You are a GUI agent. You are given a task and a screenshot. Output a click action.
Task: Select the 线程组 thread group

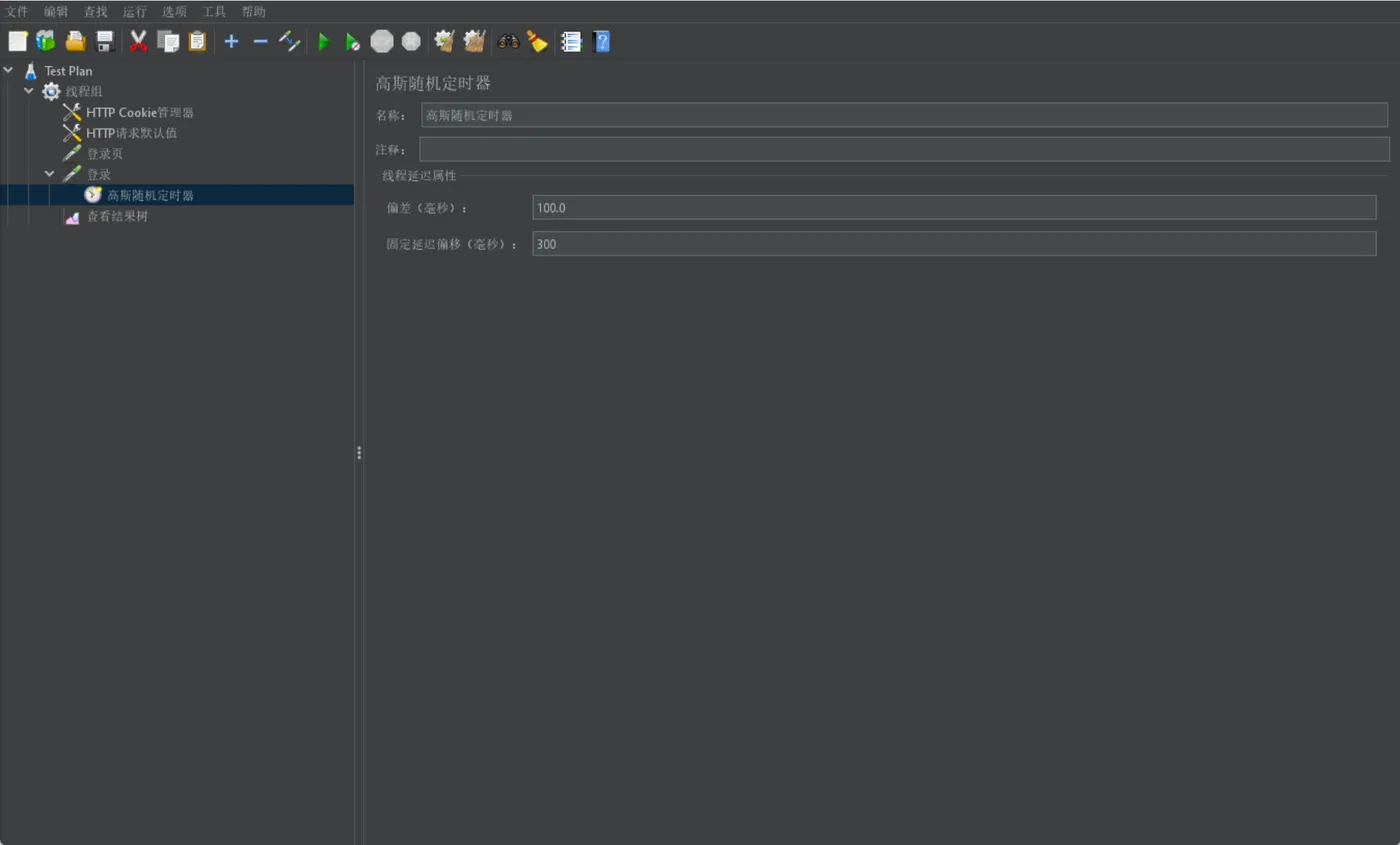84,91
